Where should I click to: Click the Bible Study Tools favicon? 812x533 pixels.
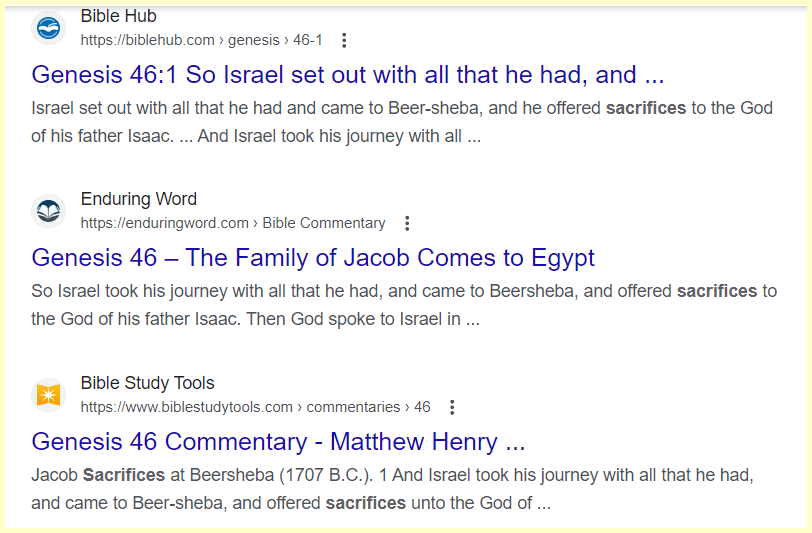(x=48, y=395)
